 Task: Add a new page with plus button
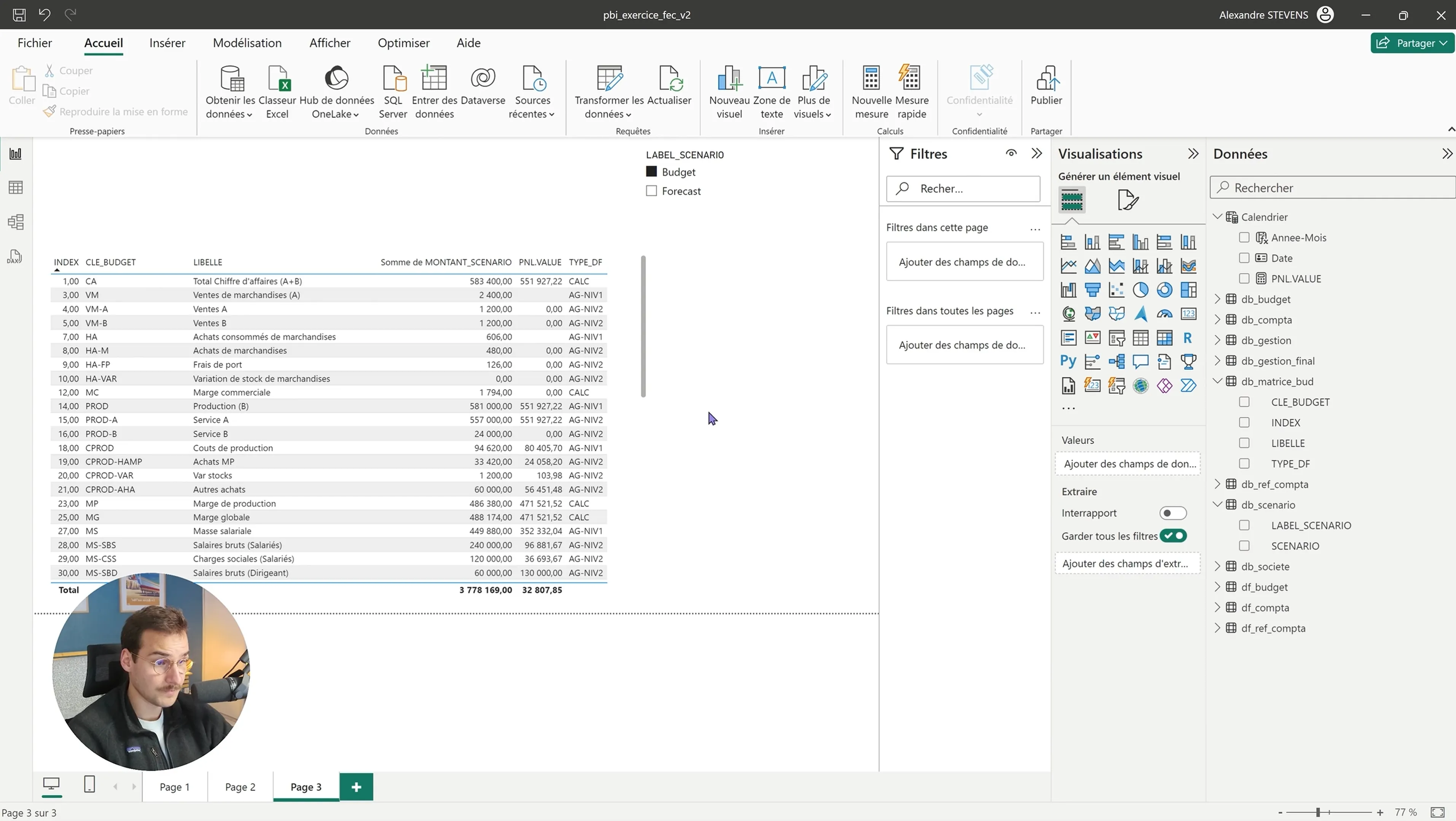click(x=356, y=787)
